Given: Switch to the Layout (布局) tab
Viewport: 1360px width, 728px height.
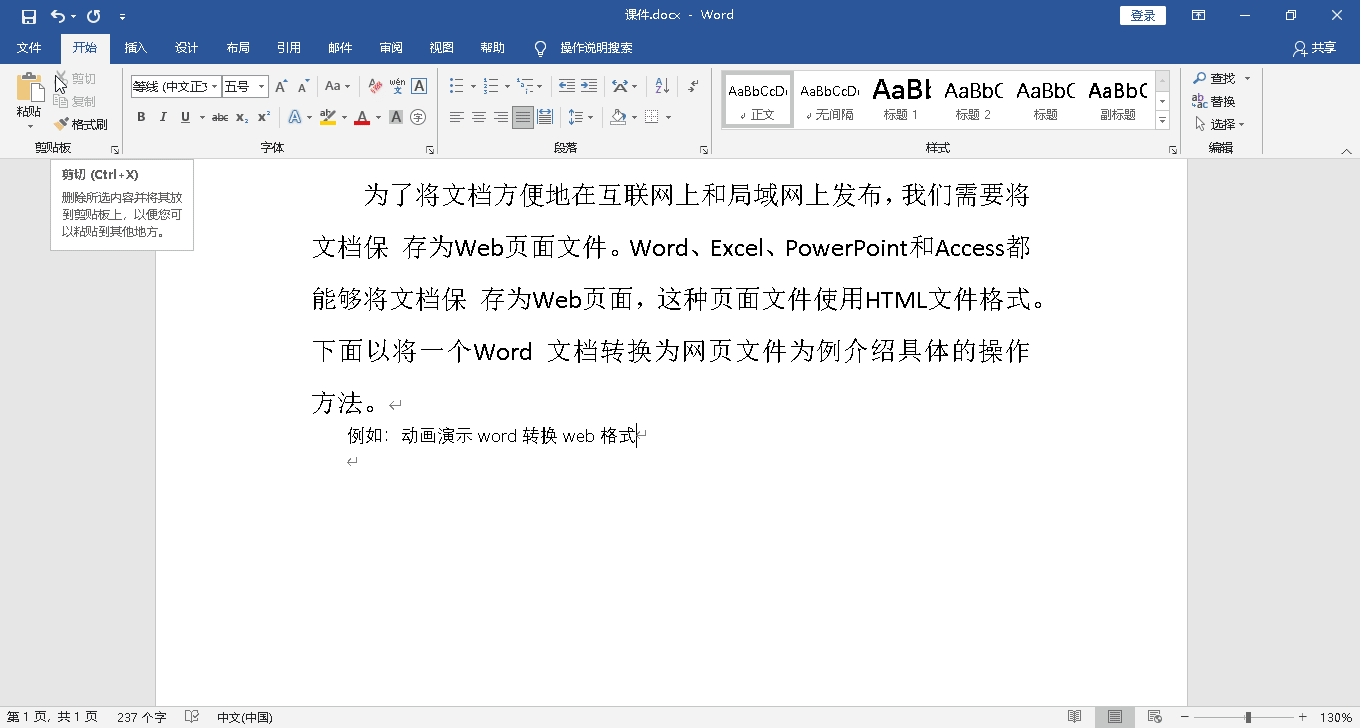Looking at the screenshot, I should tap(238, 48).
